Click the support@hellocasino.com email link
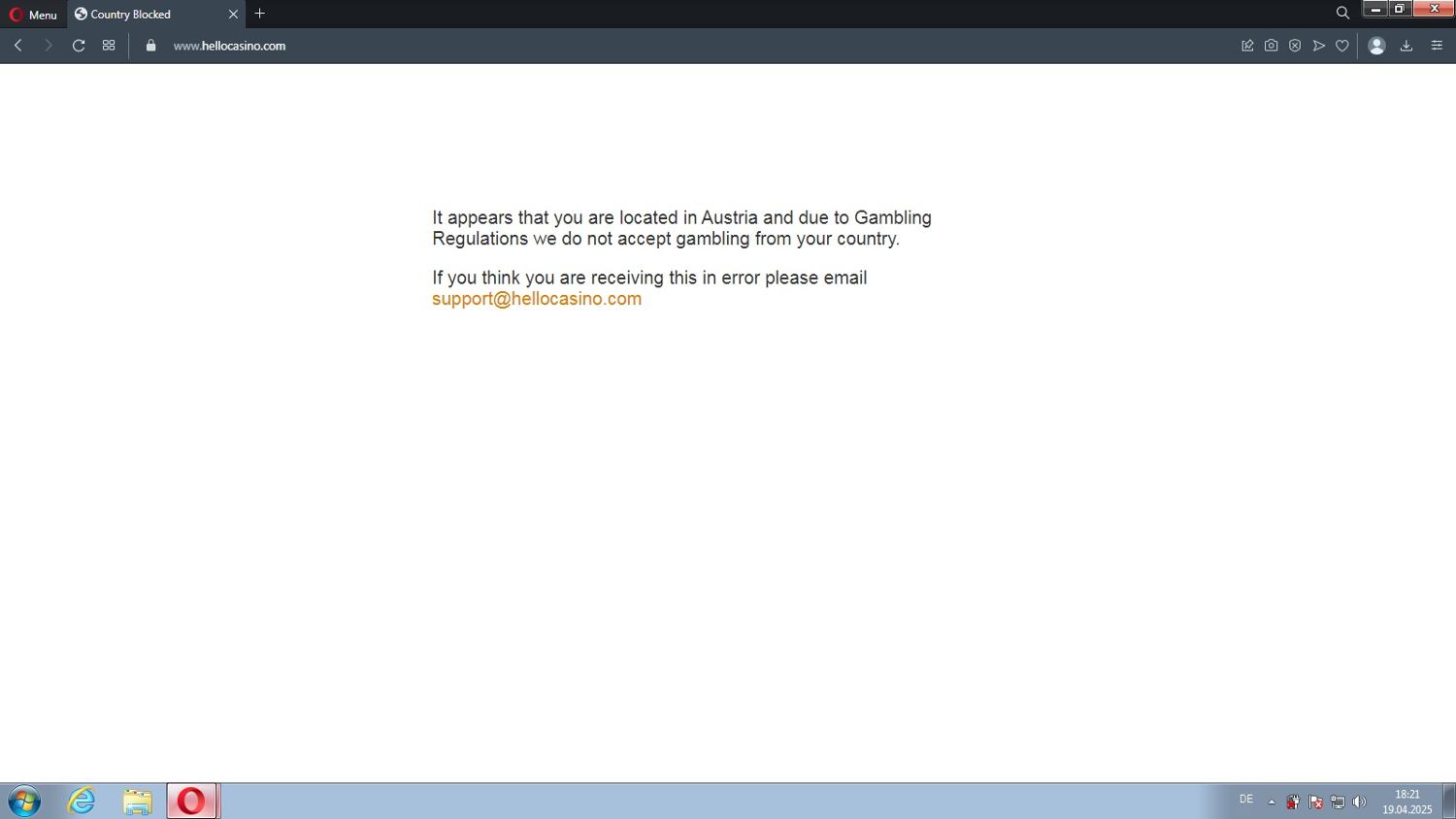The image size is (1456, 819). point(536,299)
